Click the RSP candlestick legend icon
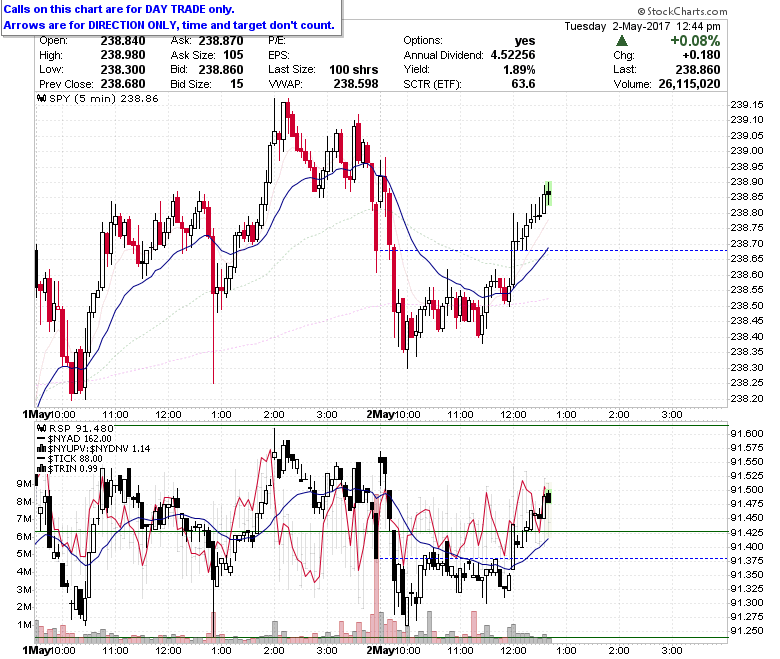 (x=42, y=428)
